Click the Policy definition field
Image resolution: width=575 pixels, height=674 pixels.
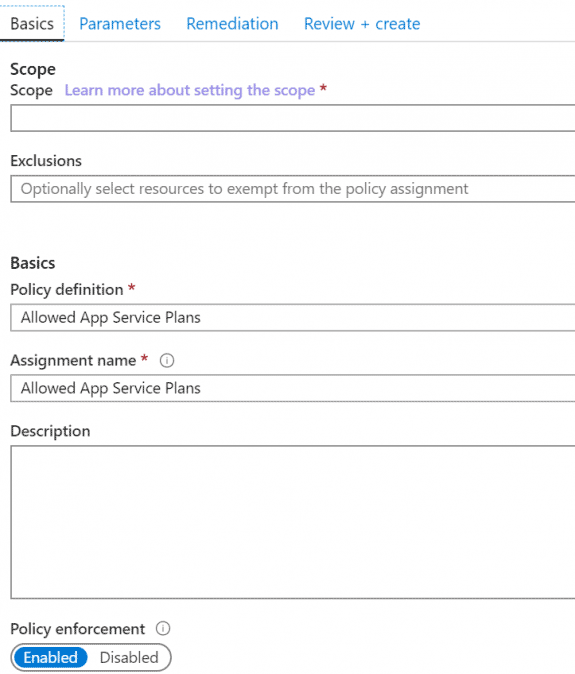(293, 318)
